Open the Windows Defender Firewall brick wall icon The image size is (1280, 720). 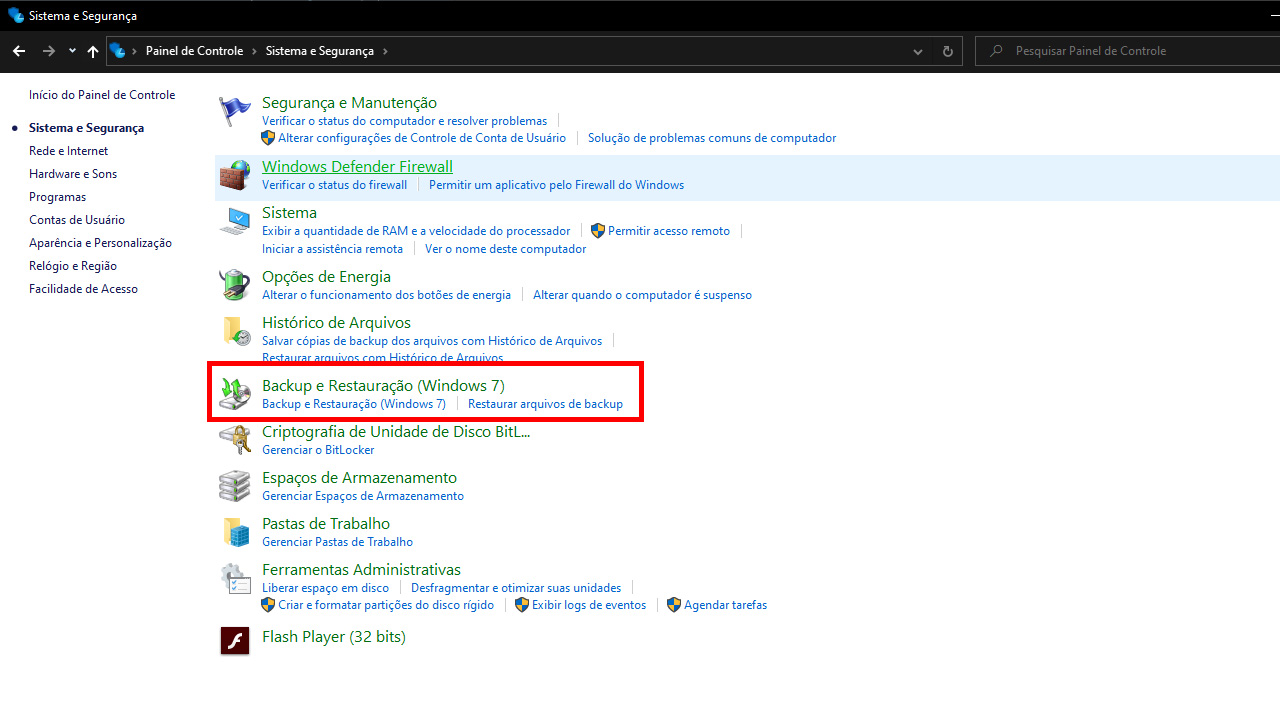[235, 176]
